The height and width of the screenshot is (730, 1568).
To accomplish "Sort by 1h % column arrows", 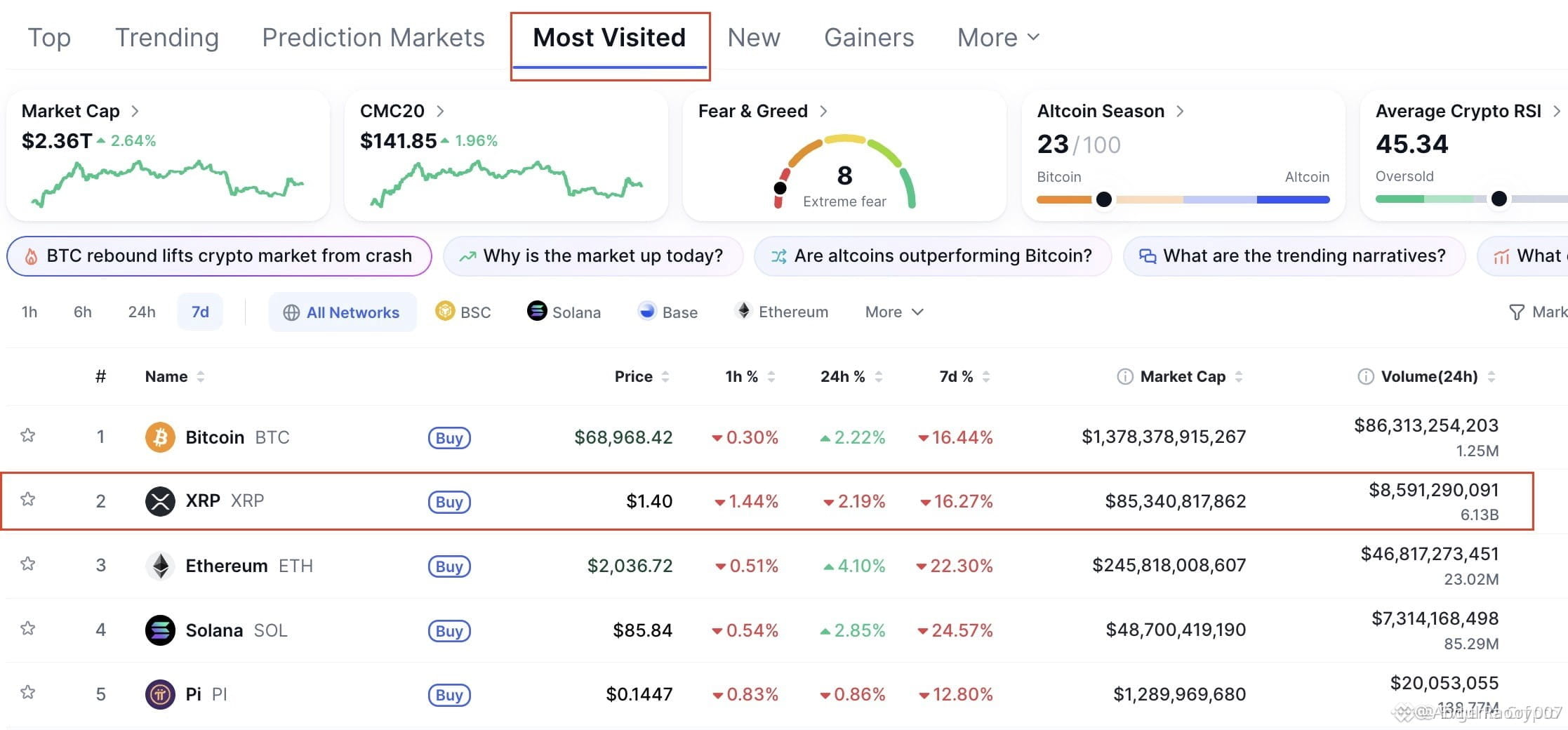I will point(771,377).
